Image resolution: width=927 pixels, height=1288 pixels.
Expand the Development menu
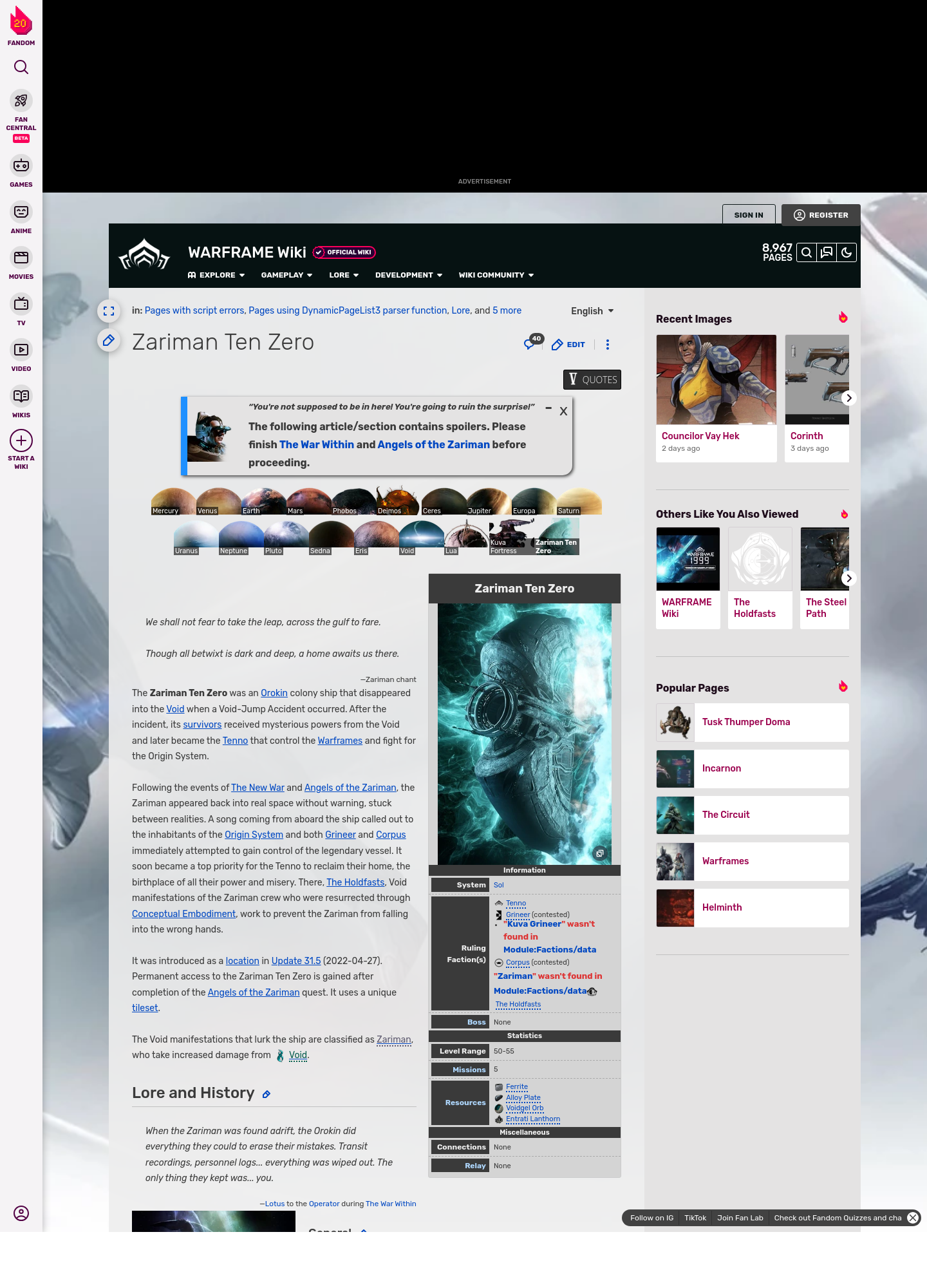coord(409,275)
